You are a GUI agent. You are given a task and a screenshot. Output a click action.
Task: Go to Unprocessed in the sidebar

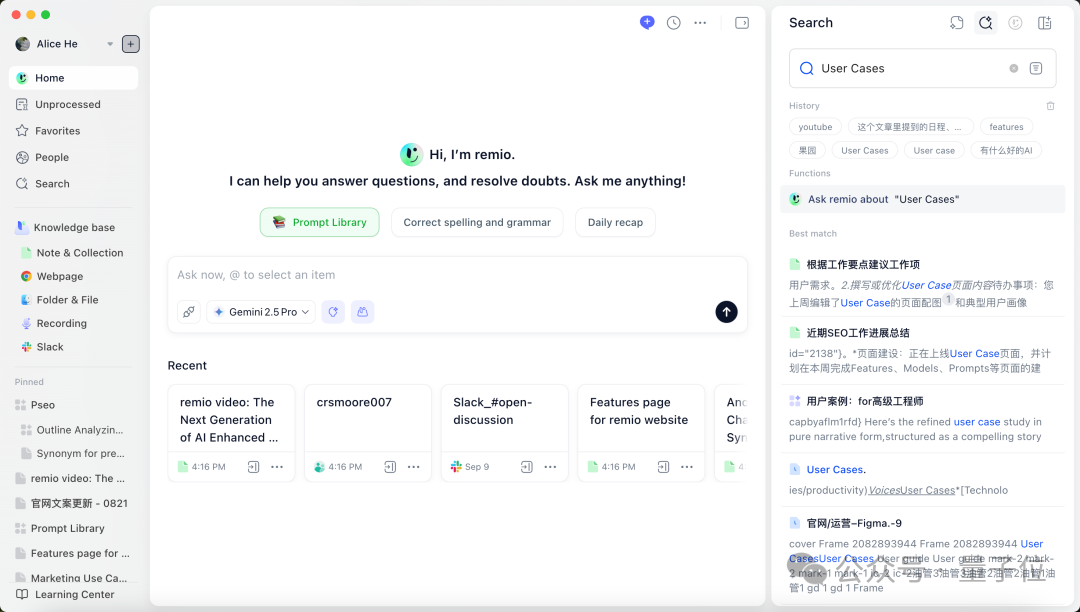pos(67,104)
